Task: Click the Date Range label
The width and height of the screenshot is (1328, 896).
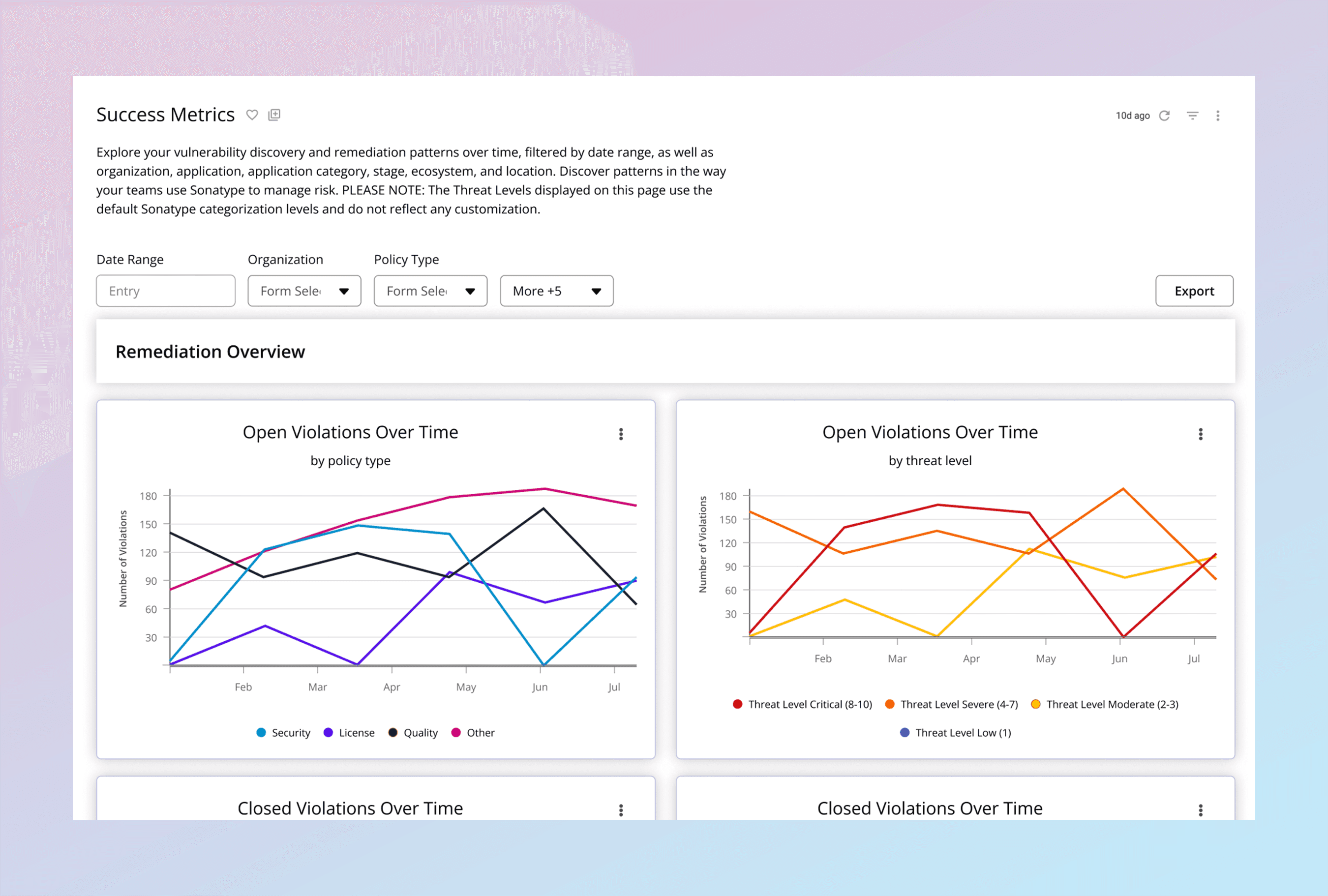Action: click(130, 260)
